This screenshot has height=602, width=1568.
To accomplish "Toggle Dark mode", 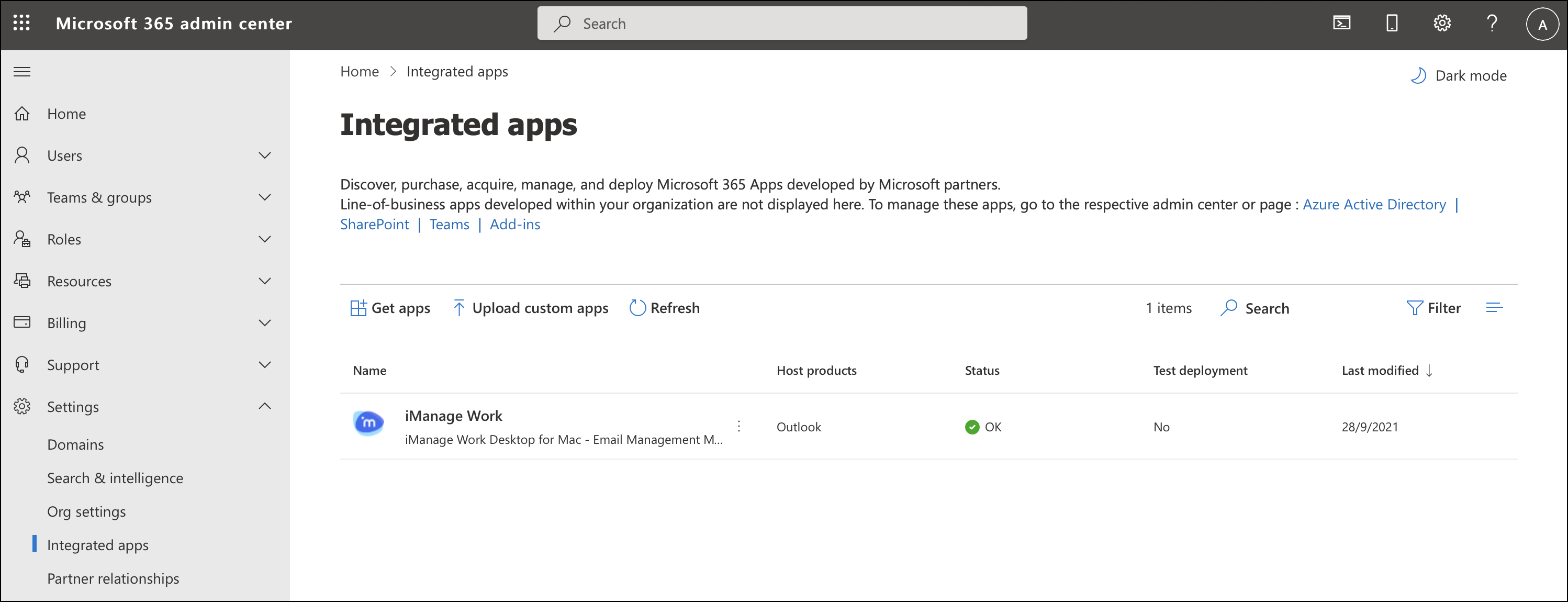I will [1459, 75].
